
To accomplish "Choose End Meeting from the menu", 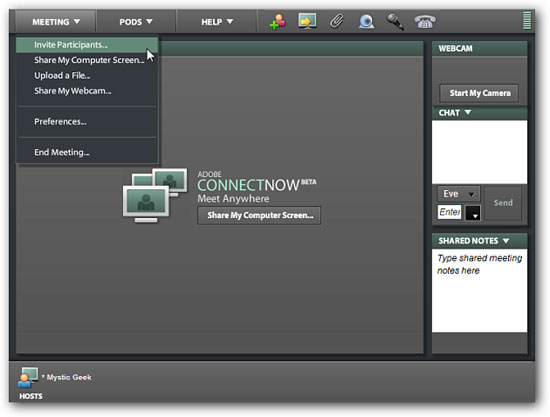I will point(87,152).
